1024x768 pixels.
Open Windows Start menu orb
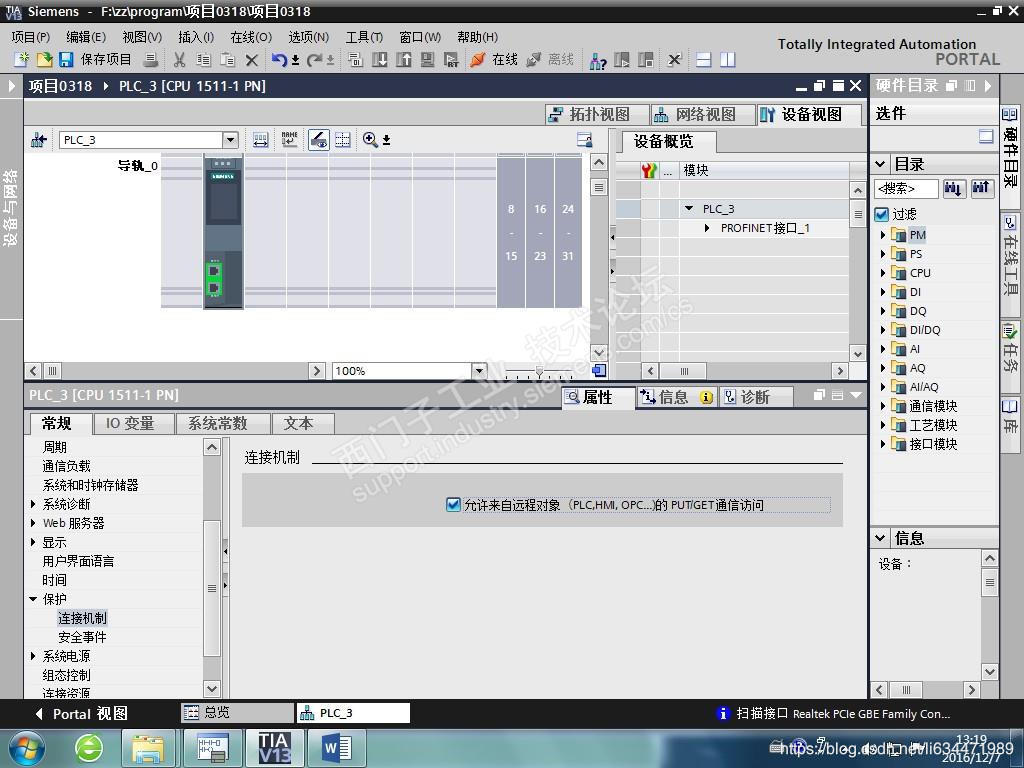click(27, 748)
